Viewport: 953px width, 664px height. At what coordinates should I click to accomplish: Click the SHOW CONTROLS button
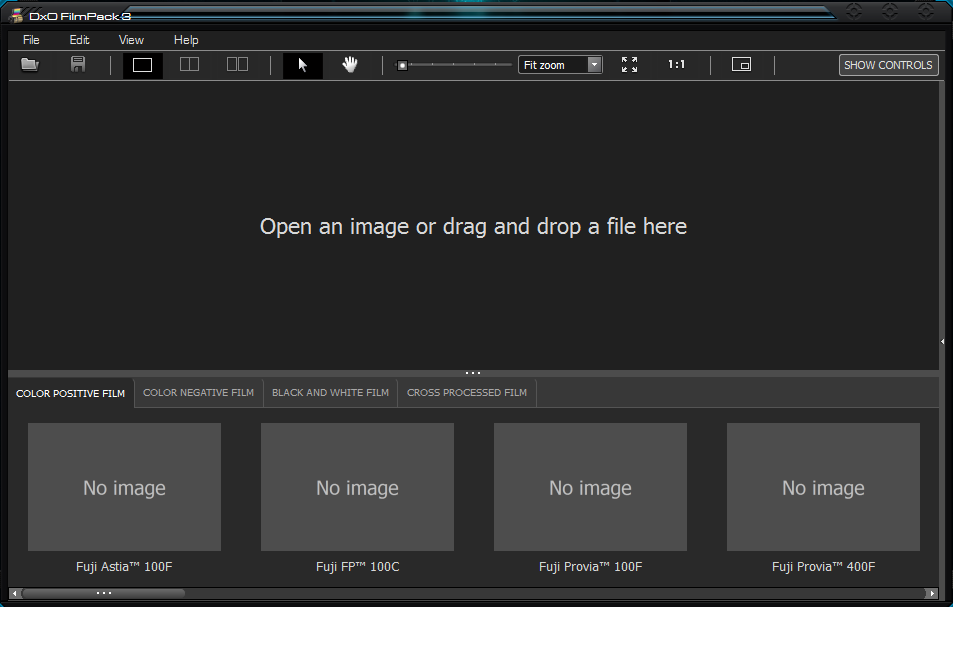coord(888,65)
